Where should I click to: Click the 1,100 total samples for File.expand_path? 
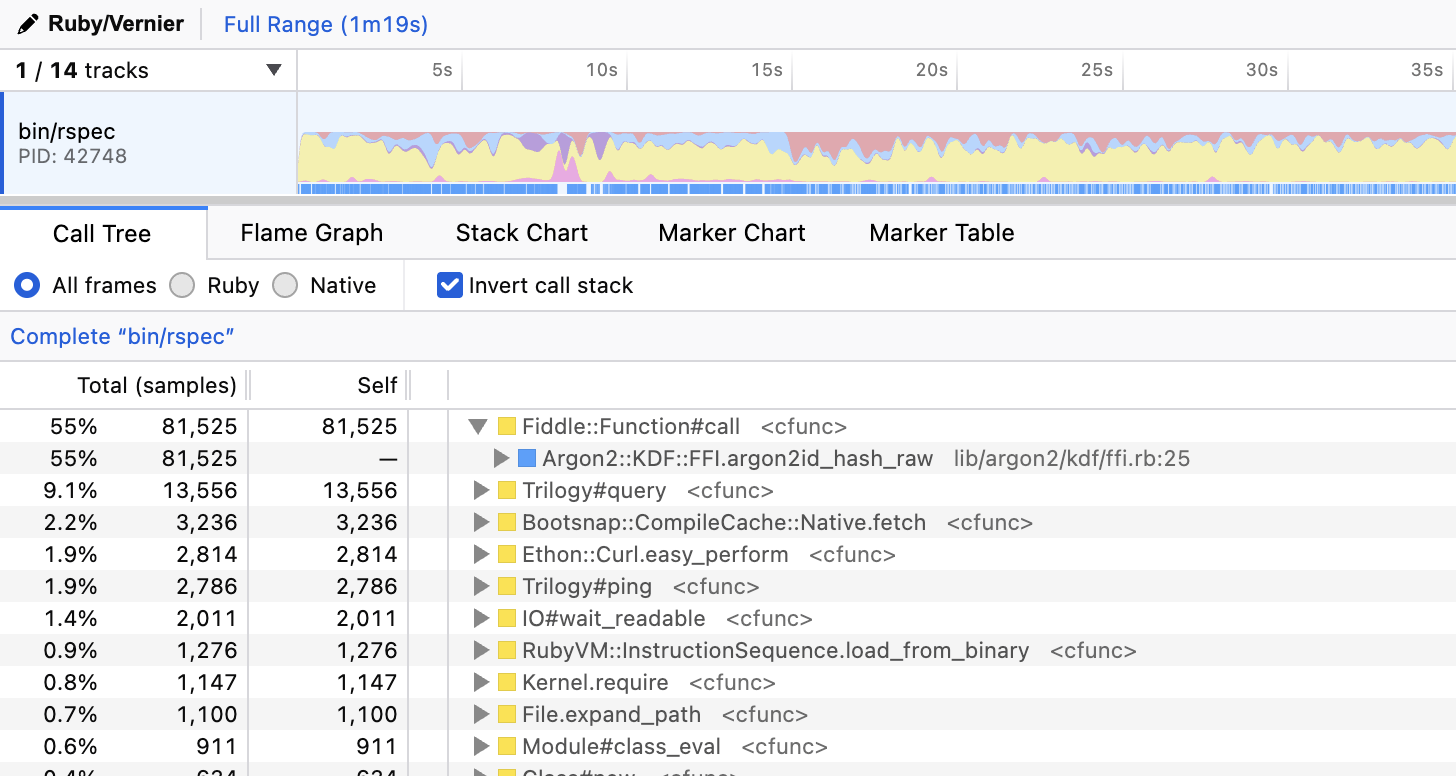(x=207, y=715)
